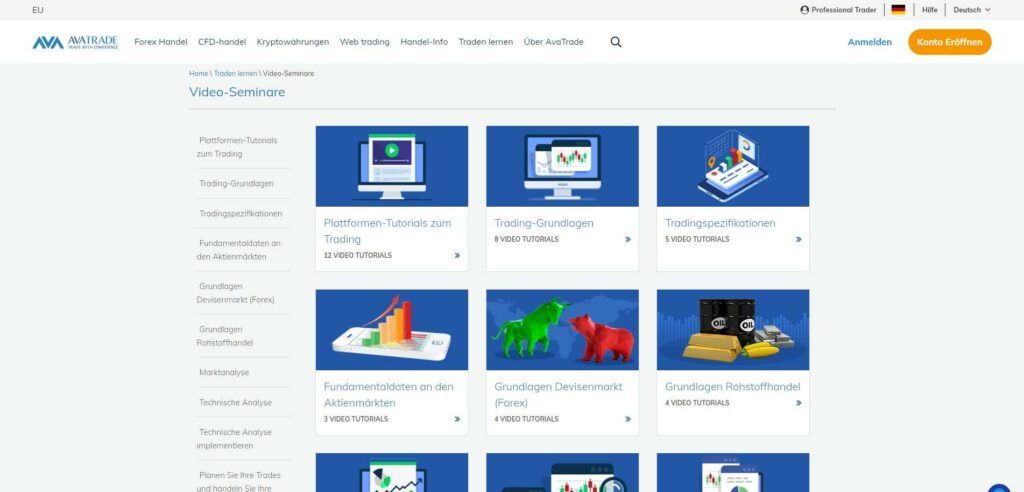Click the 12 VIDEO TUTORIALS text
Image resolution: width=1024 pixels, height=492 pixels.
(x=358, y=255)
